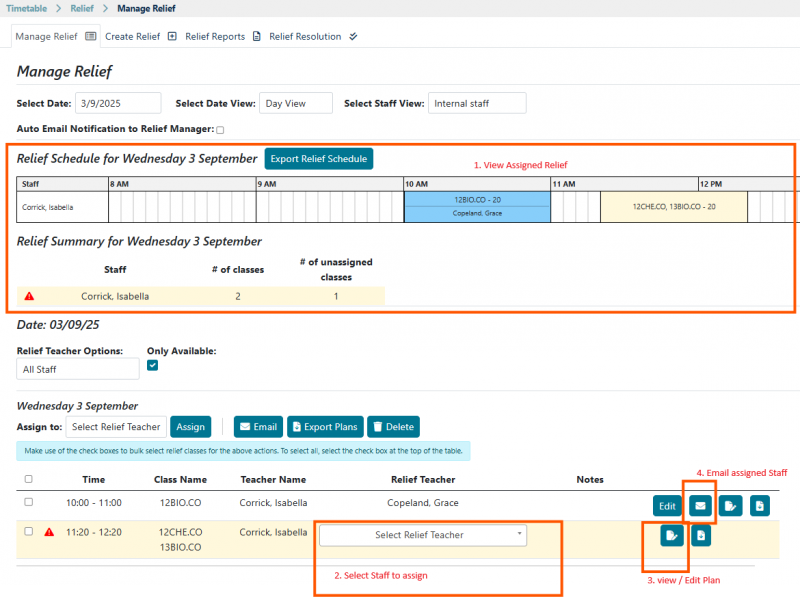
Task: Toggle Auto Email Notification to Relief Manager
Action: pyautogui.click(x=220, y=129)
